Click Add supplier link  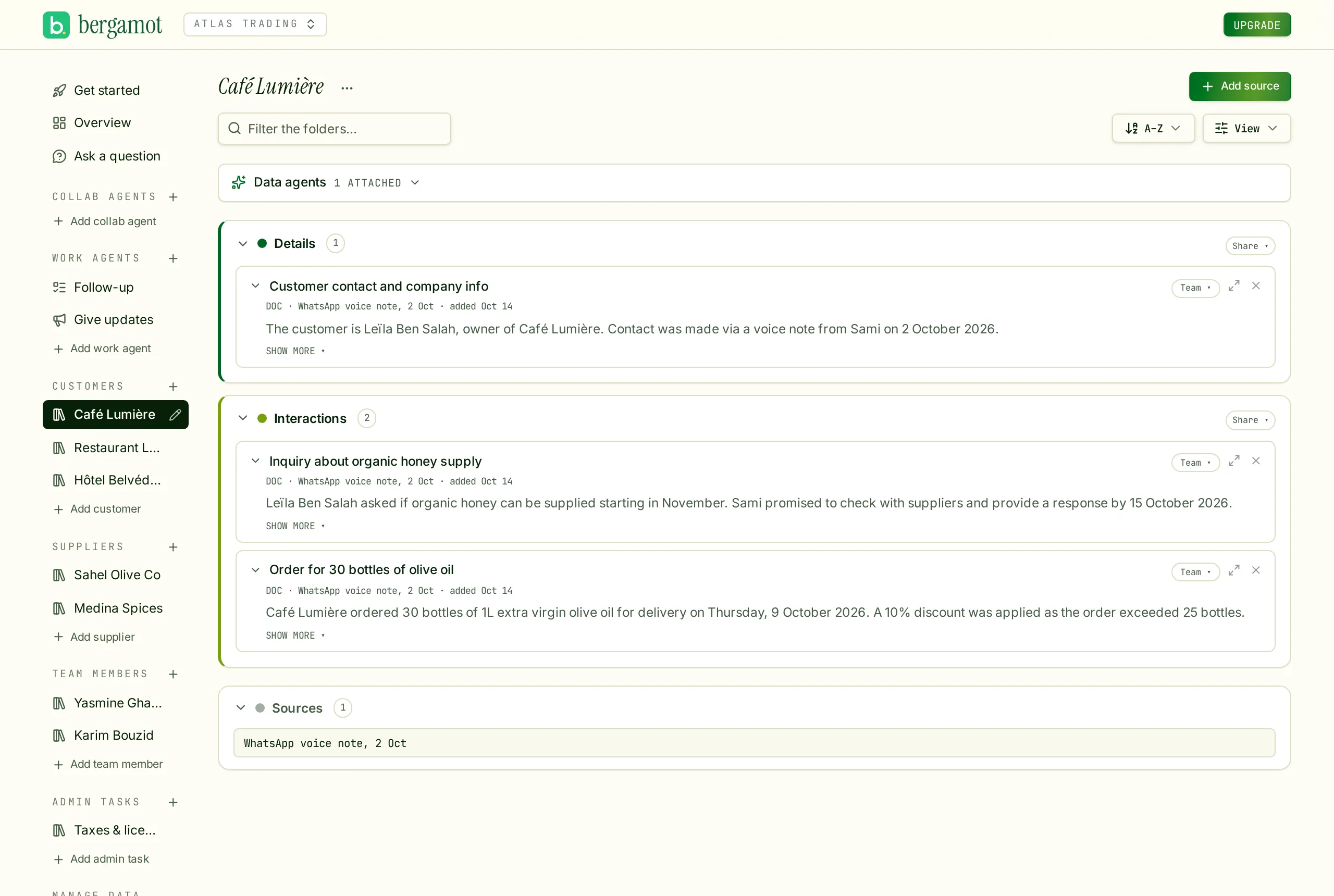[94, 637]
